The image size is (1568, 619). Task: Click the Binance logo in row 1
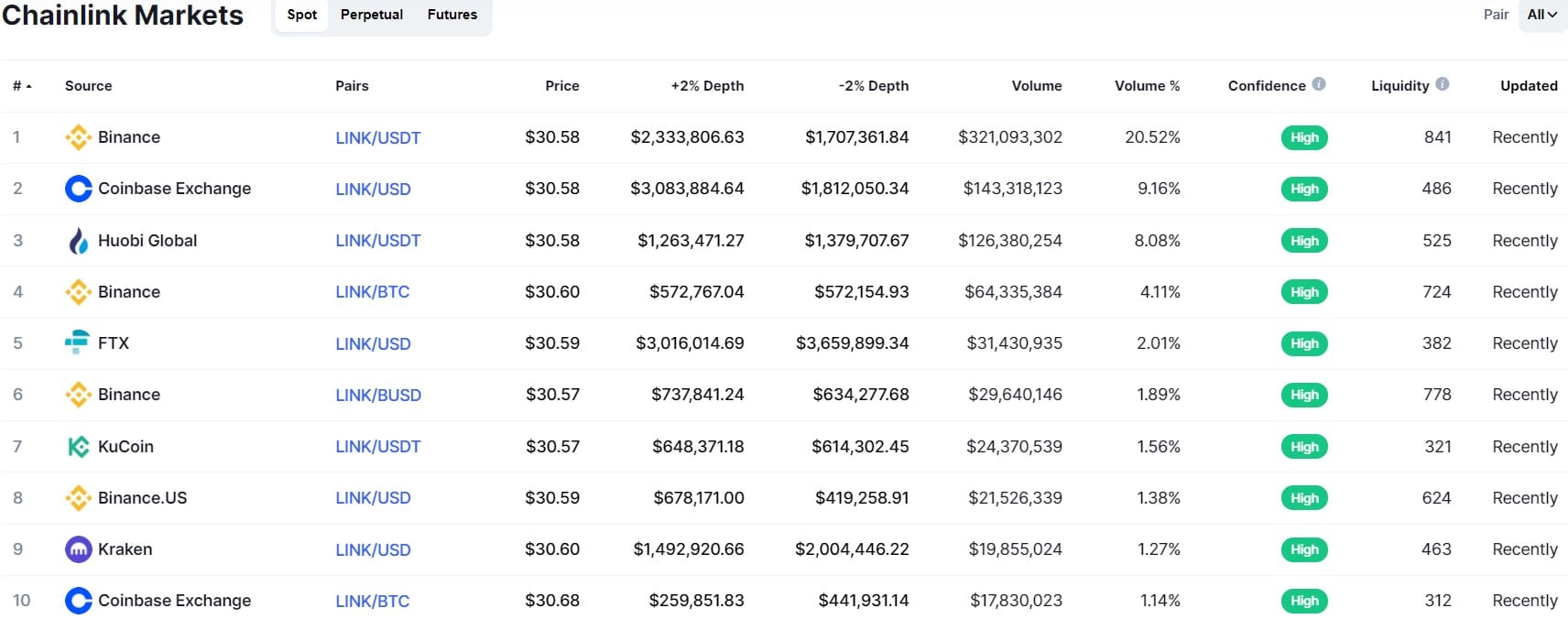click(x=79, y=137)
